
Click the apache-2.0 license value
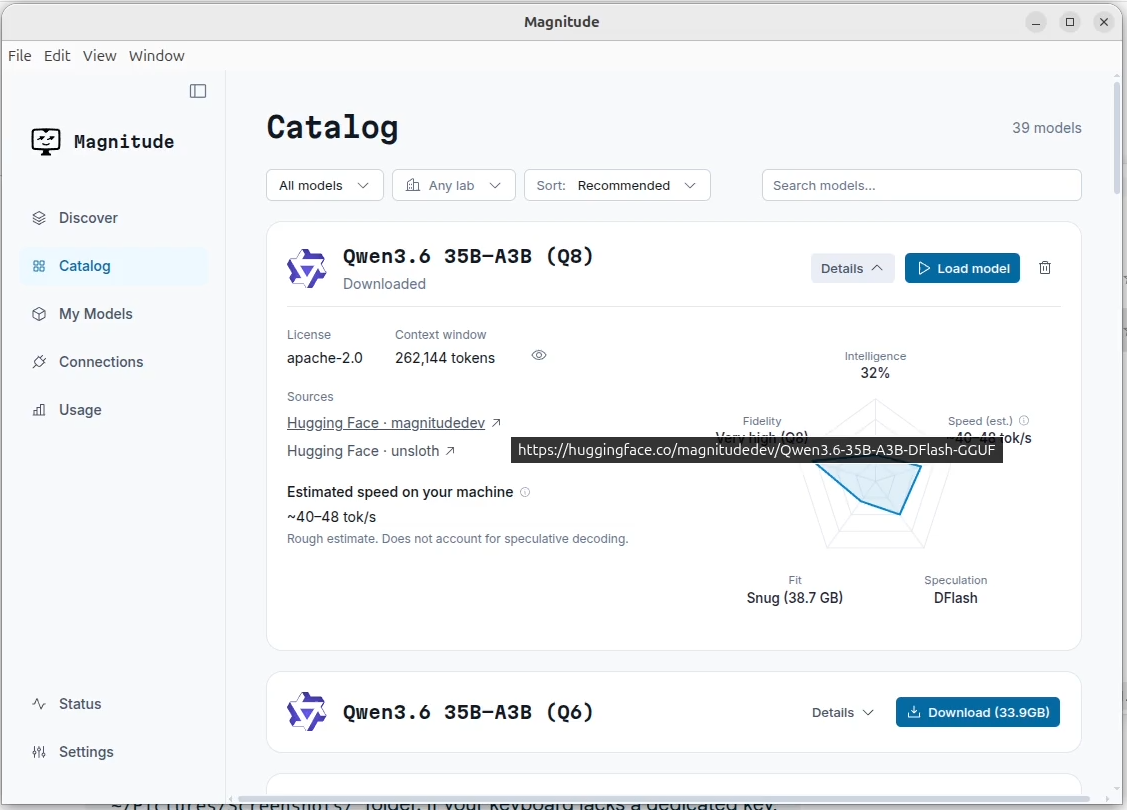click(x=325, y=358)
